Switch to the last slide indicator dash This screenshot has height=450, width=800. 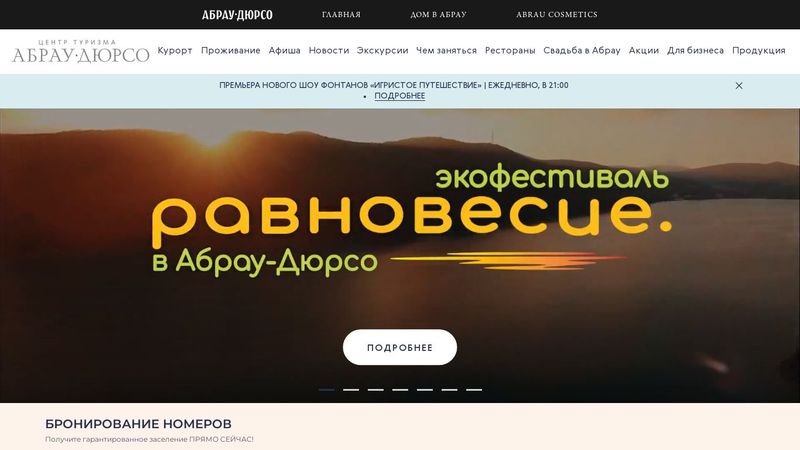[x=474, y=390]
